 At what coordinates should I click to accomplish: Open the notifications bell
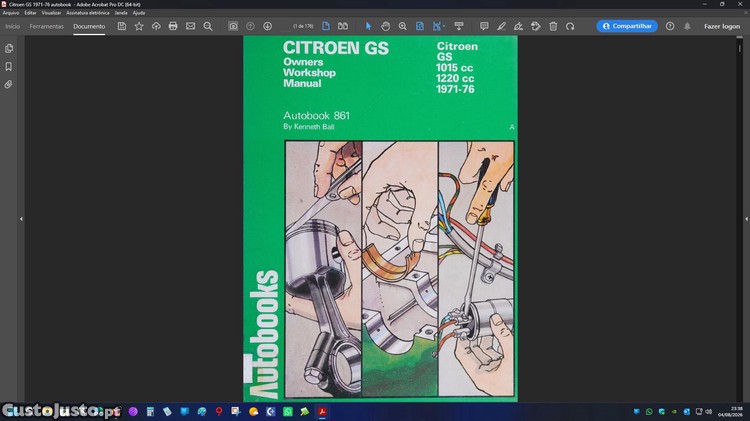point(687,26)
